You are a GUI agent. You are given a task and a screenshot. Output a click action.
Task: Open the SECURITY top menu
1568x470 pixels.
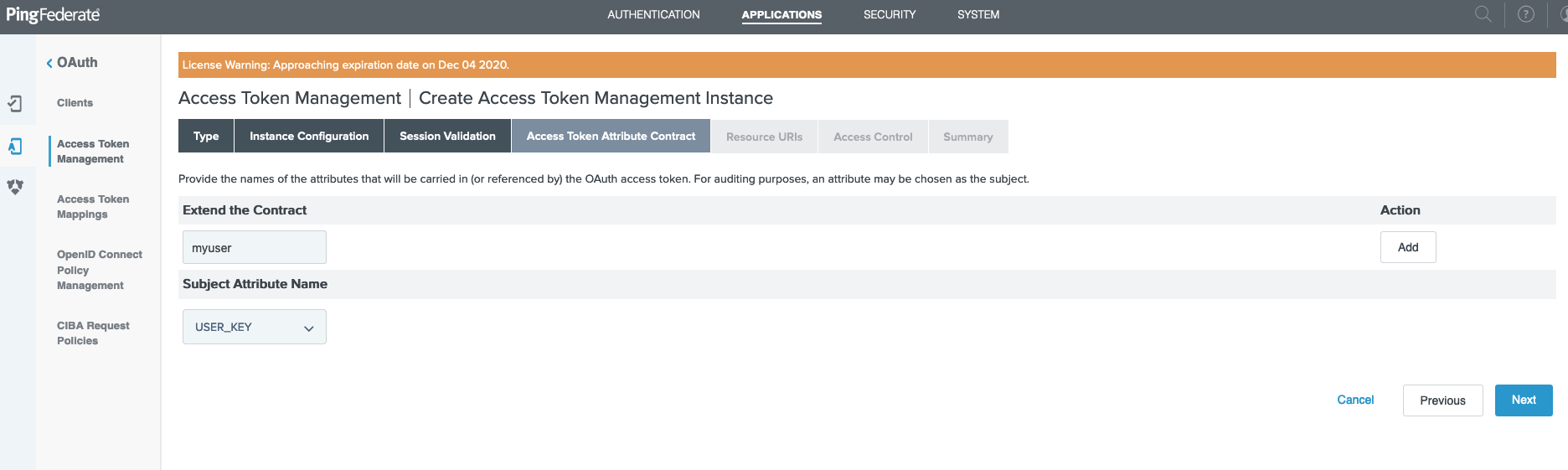890,15
